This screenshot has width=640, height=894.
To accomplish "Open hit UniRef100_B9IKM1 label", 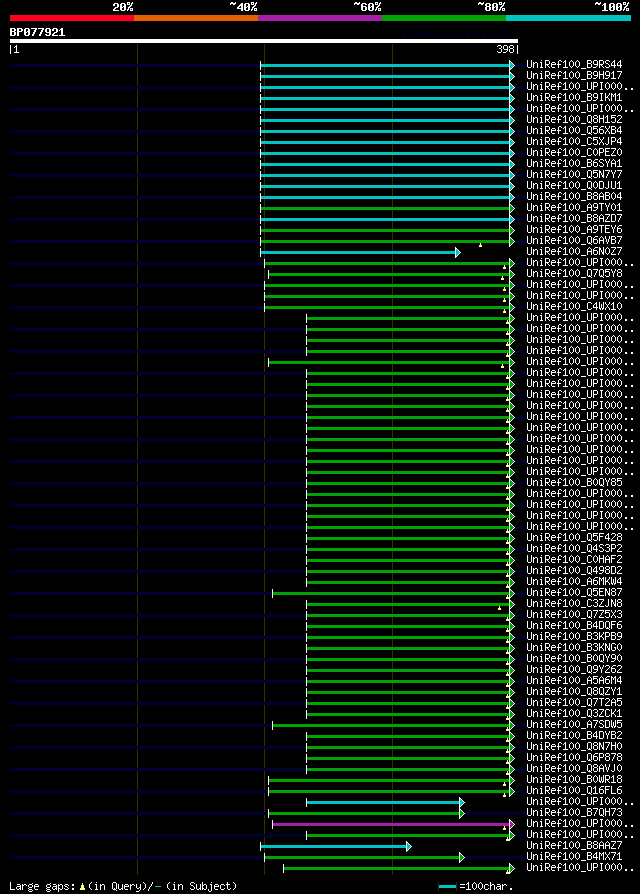I will pyautogui.click(x=574, y=97).
